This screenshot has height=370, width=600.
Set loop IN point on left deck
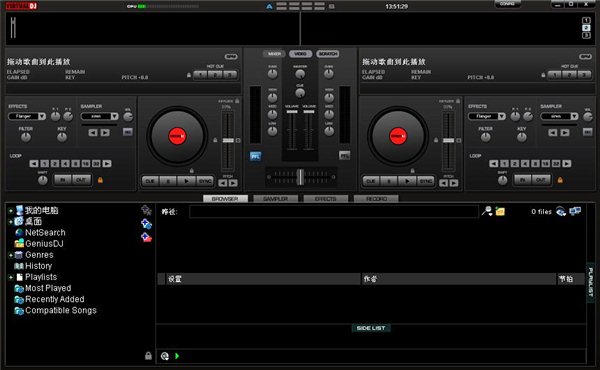(x=63, y=180)
